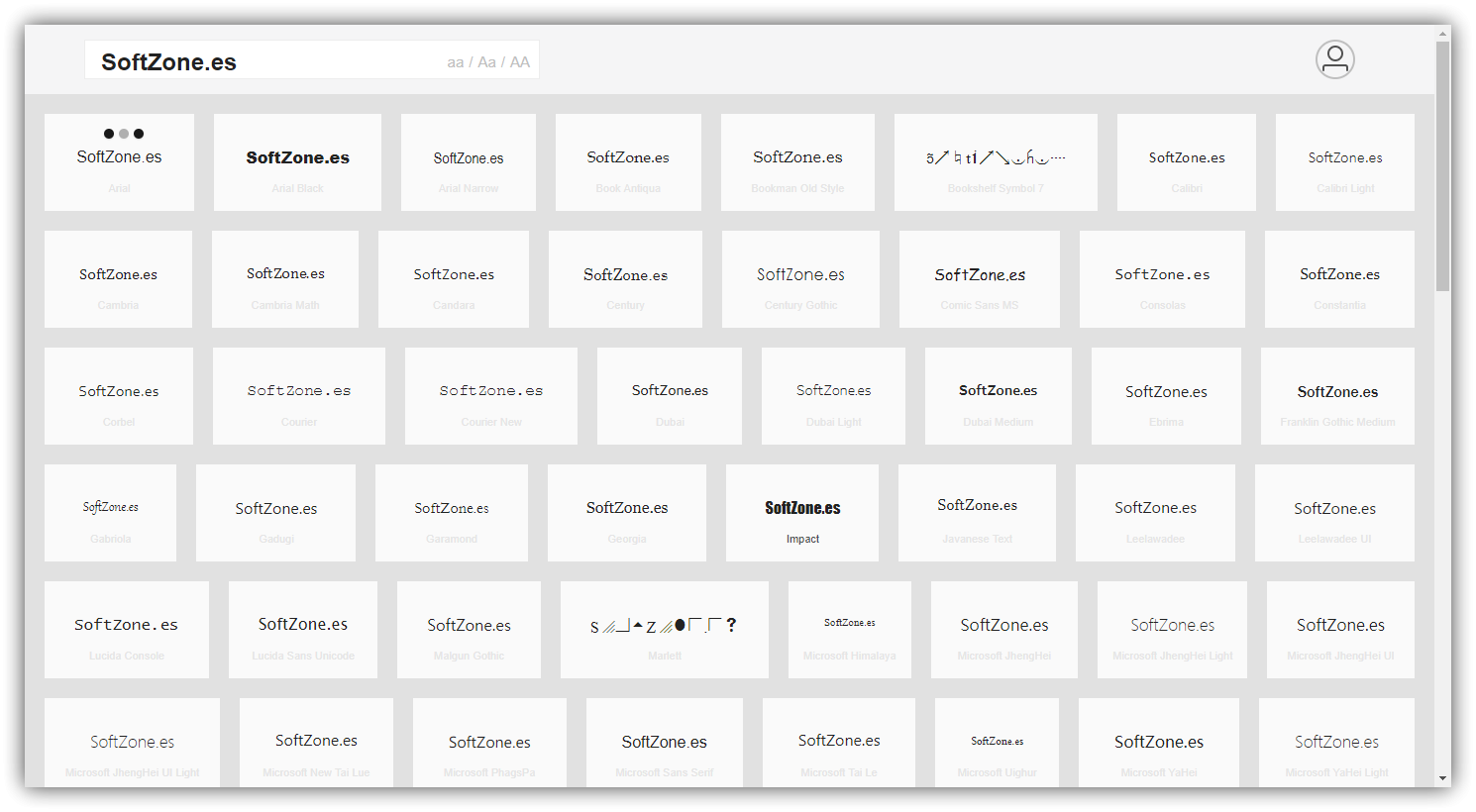Choose the Microsoft JhengHei UI font card
The image size is (1476, 812).
pyautogui.click(x=1340, y=630)
